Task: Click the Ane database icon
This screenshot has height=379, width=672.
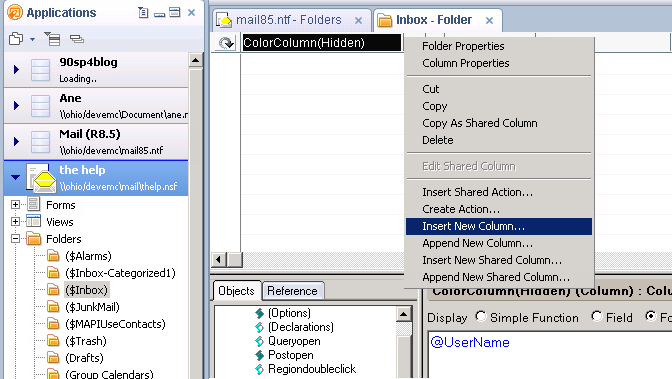Action: point(40,106)
